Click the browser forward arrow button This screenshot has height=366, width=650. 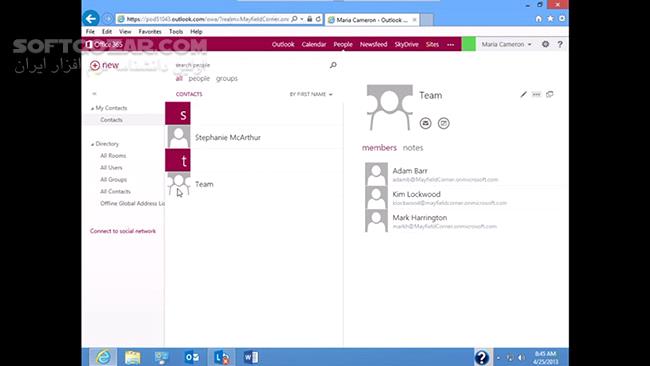point(107,19)
